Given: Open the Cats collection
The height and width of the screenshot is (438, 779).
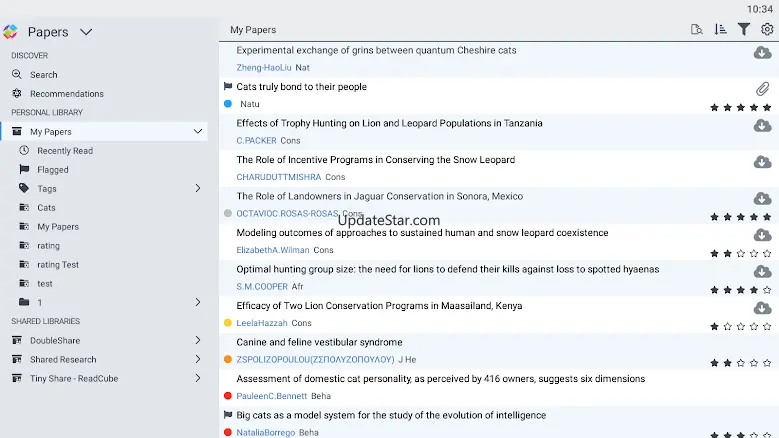Looking at the screenshot, I should [x=46, y=208].
